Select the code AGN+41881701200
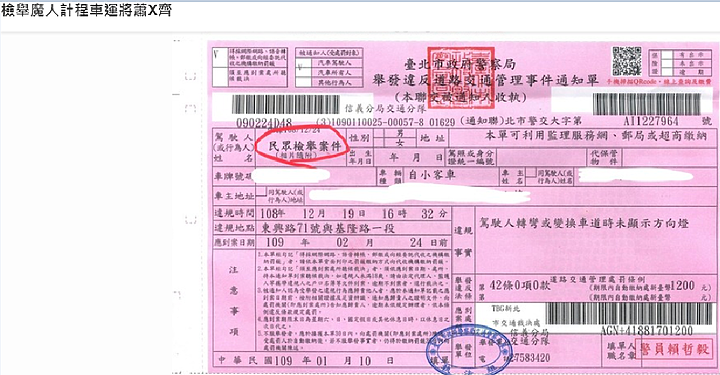Screen dimensions: 720x375 click(646, 330)
